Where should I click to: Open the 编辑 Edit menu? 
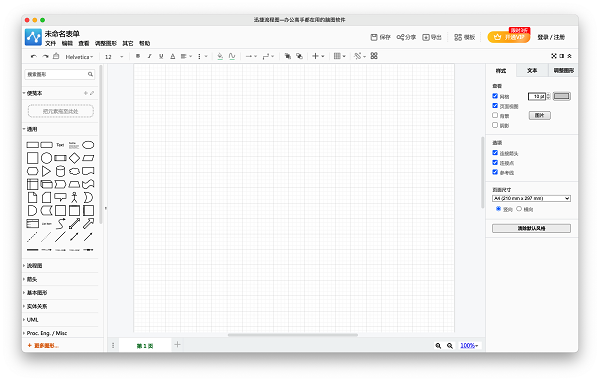67,43
